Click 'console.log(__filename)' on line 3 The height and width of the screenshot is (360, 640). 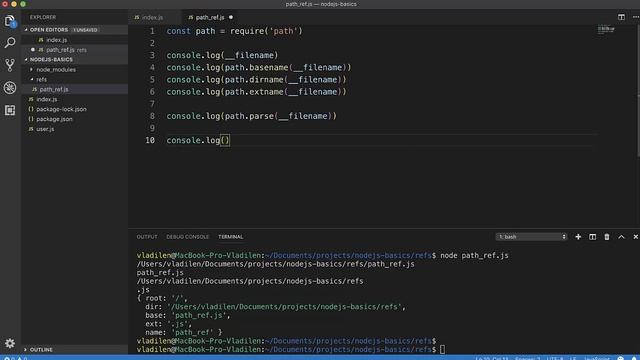click(222, 55)
